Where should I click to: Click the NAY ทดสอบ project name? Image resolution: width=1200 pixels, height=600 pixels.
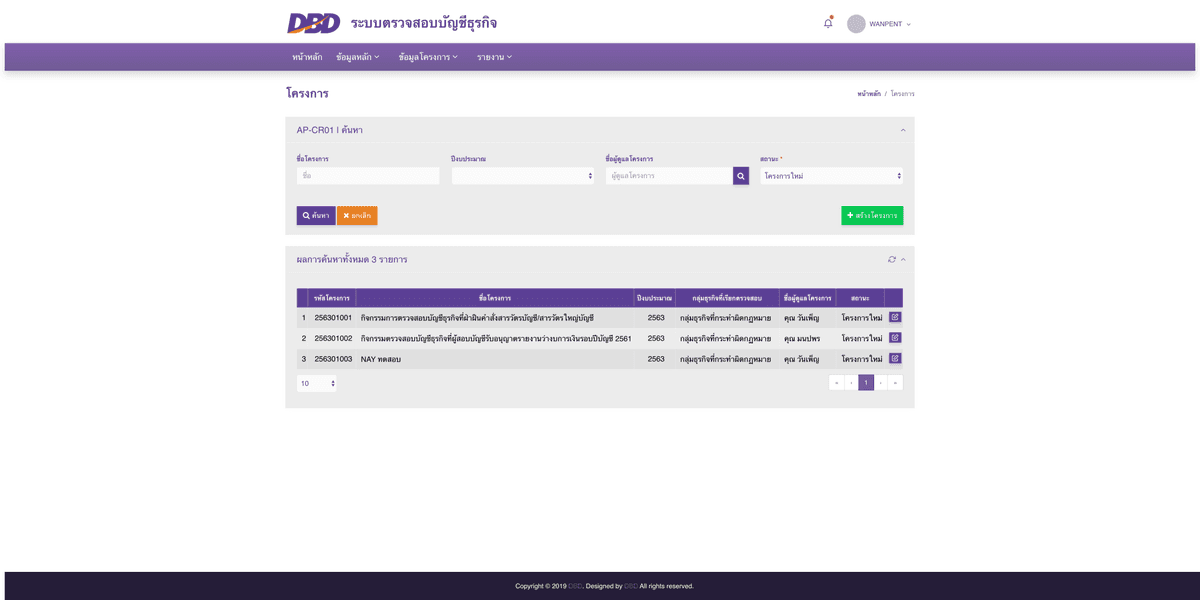coord(381,359)
